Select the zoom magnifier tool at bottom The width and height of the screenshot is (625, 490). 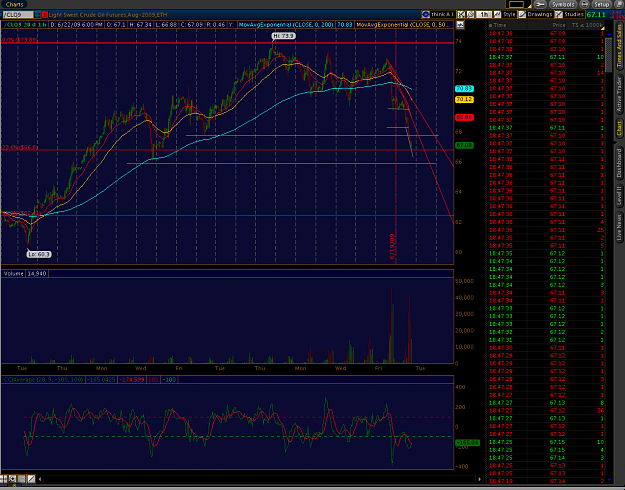coord(13,478)
